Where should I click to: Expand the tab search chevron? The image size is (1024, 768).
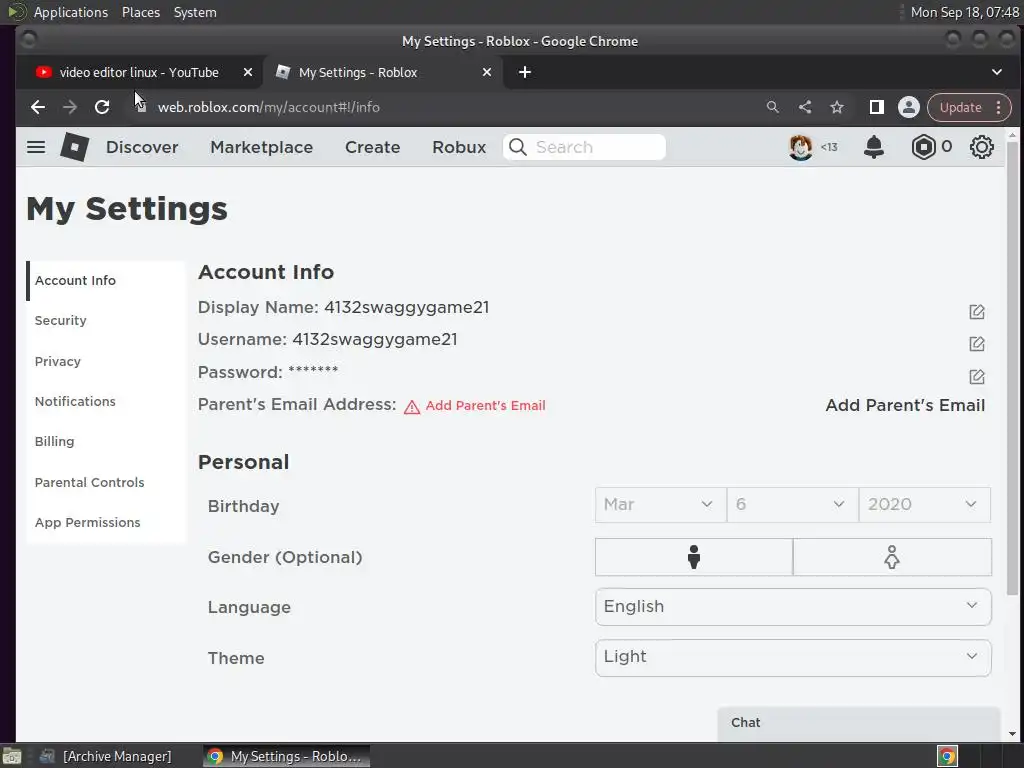997,72
